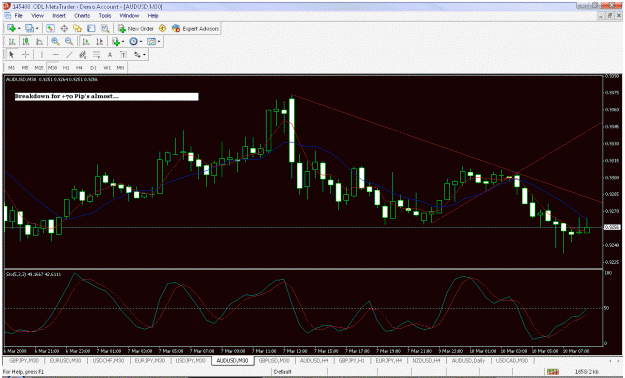
Task: Expand the Profiles dropdown arrow
Action: pos(37,28)
